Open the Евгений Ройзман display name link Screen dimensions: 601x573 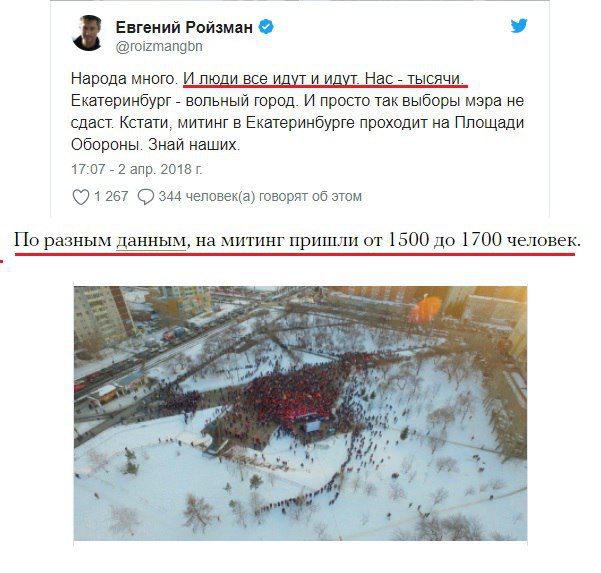click(x=184, y=27)
